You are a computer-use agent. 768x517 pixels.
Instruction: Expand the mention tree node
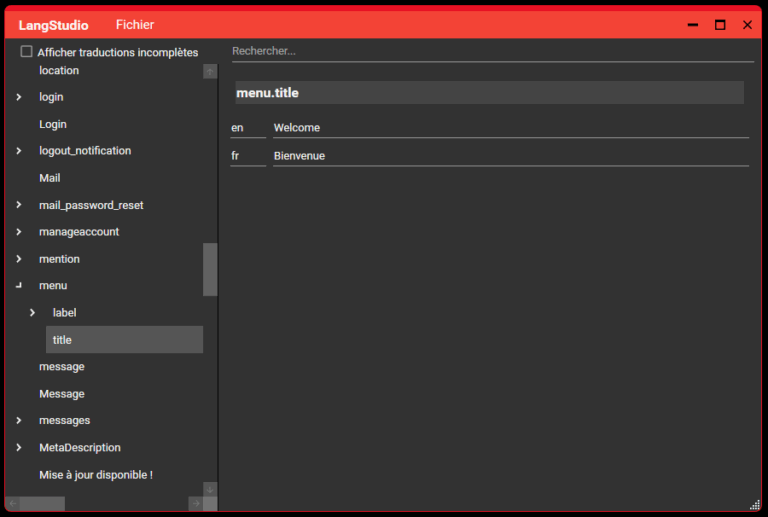tap(19, 259)
